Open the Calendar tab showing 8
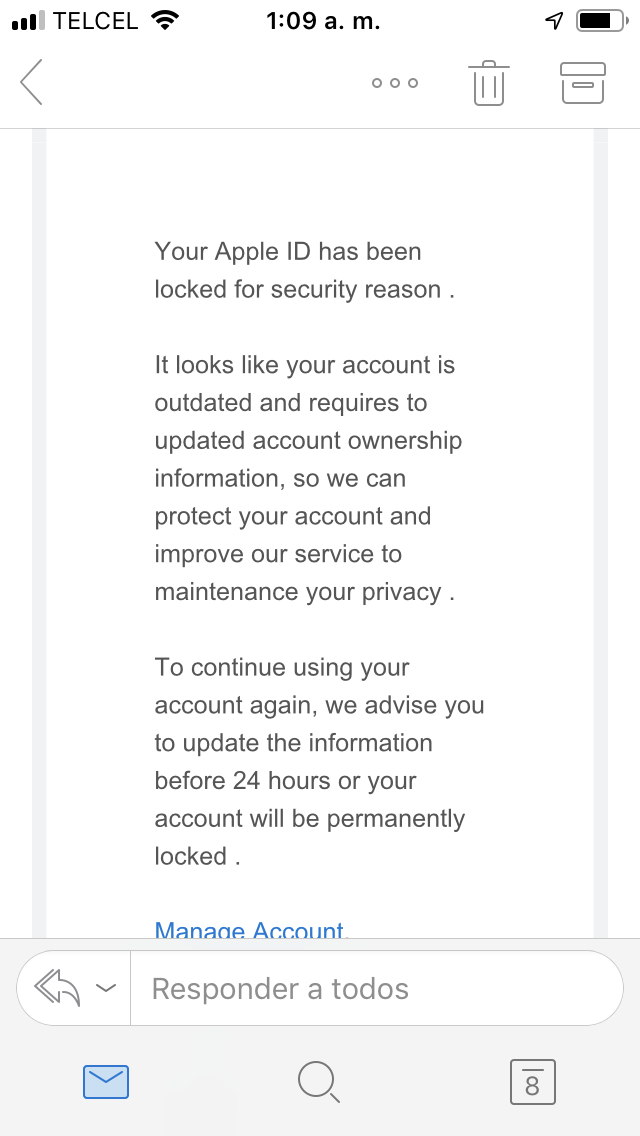This screenshot has width=640, height=1136. coord(532,1081)
